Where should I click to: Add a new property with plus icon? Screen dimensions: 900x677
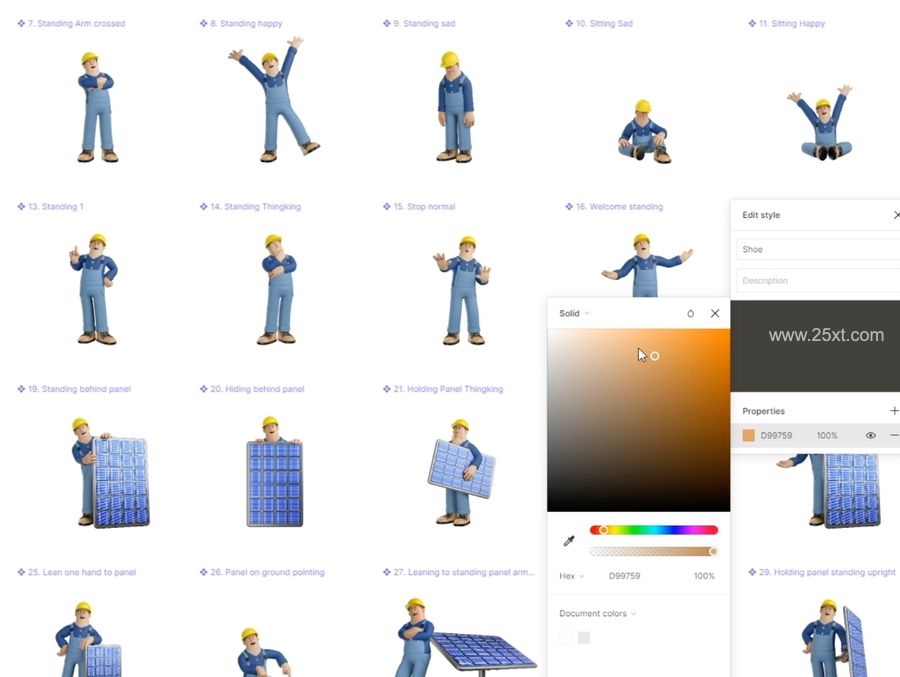894,411
